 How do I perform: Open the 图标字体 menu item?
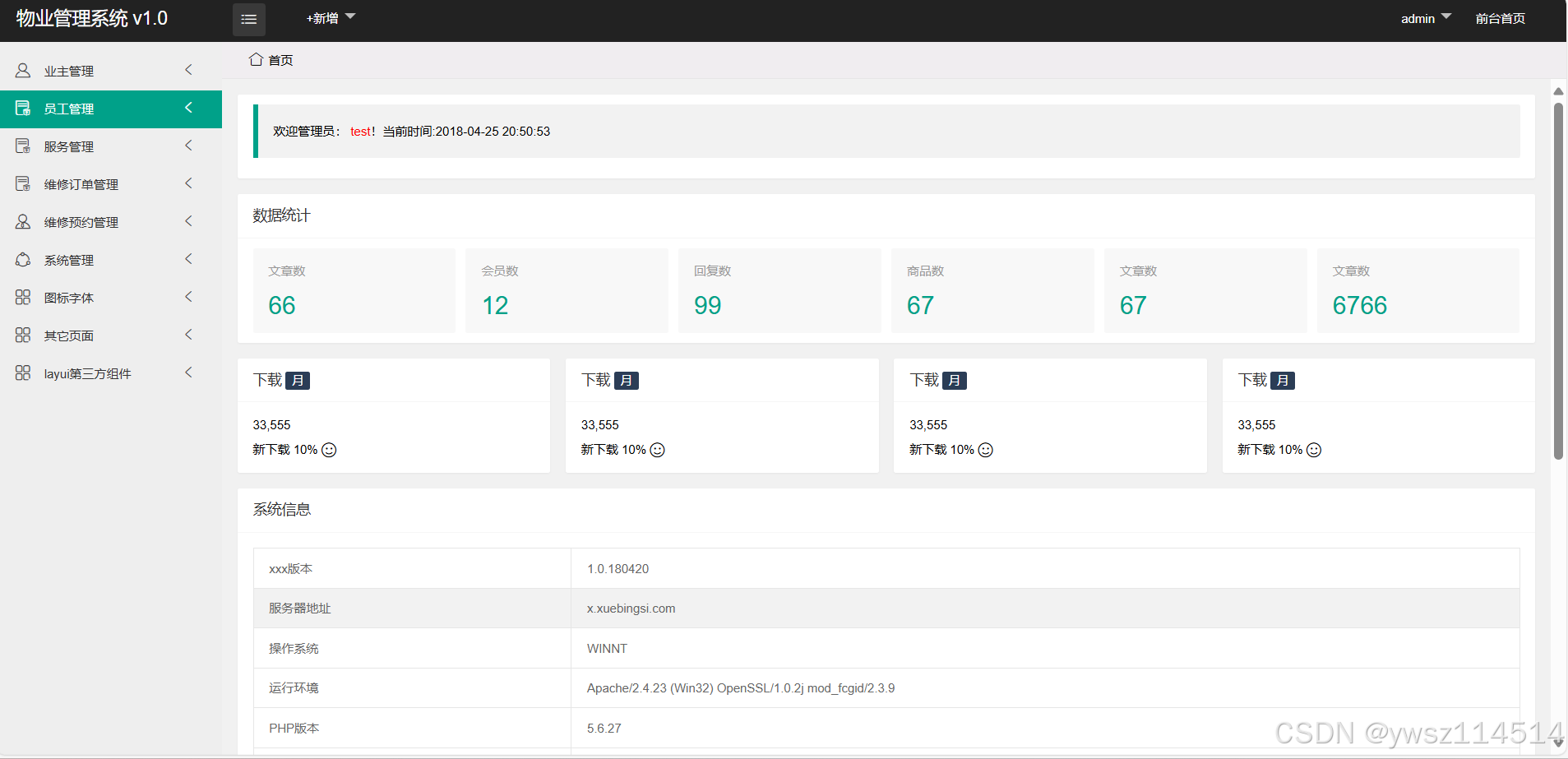[x=111, y=299]
